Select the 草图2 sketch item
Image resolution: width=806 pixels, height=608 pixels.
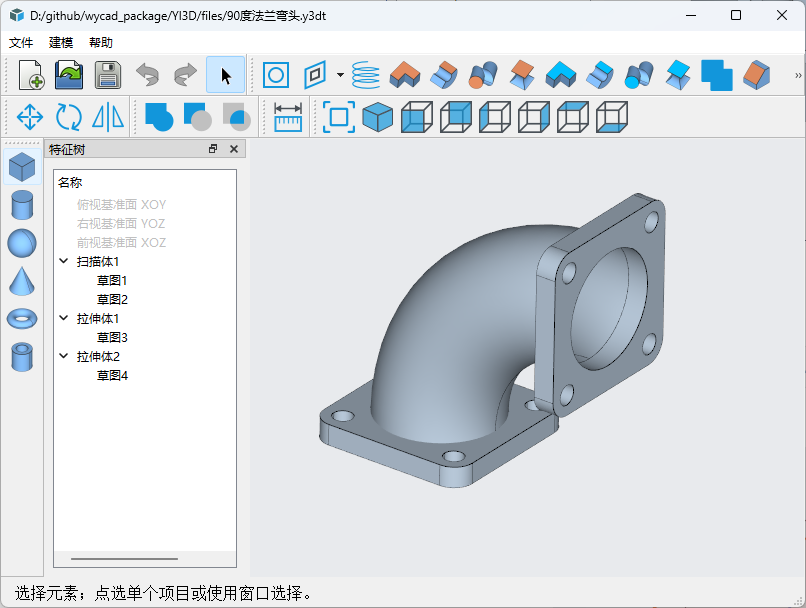pos(112,300)
